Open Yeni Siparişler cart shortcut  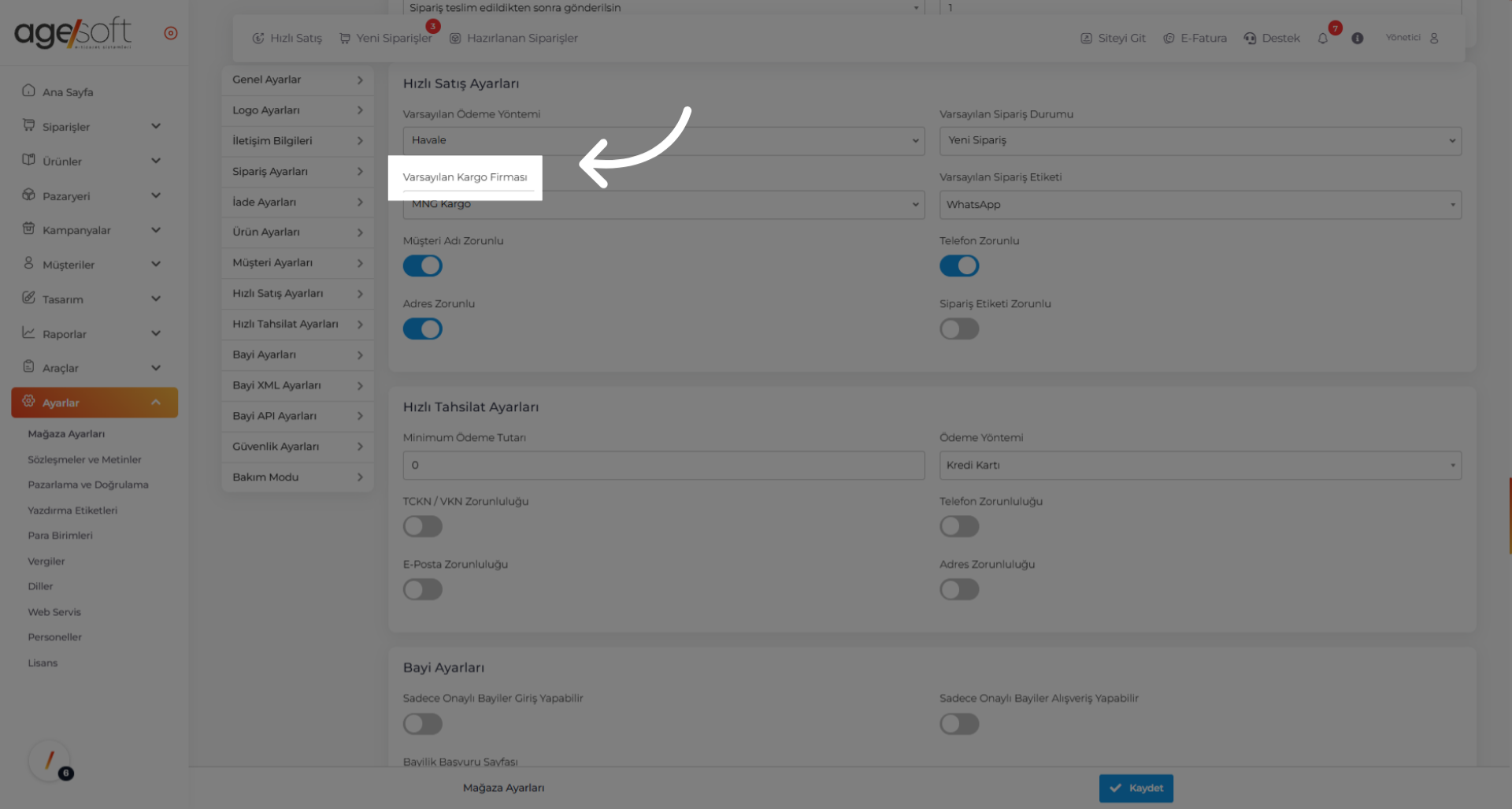[x=386, y=39]
